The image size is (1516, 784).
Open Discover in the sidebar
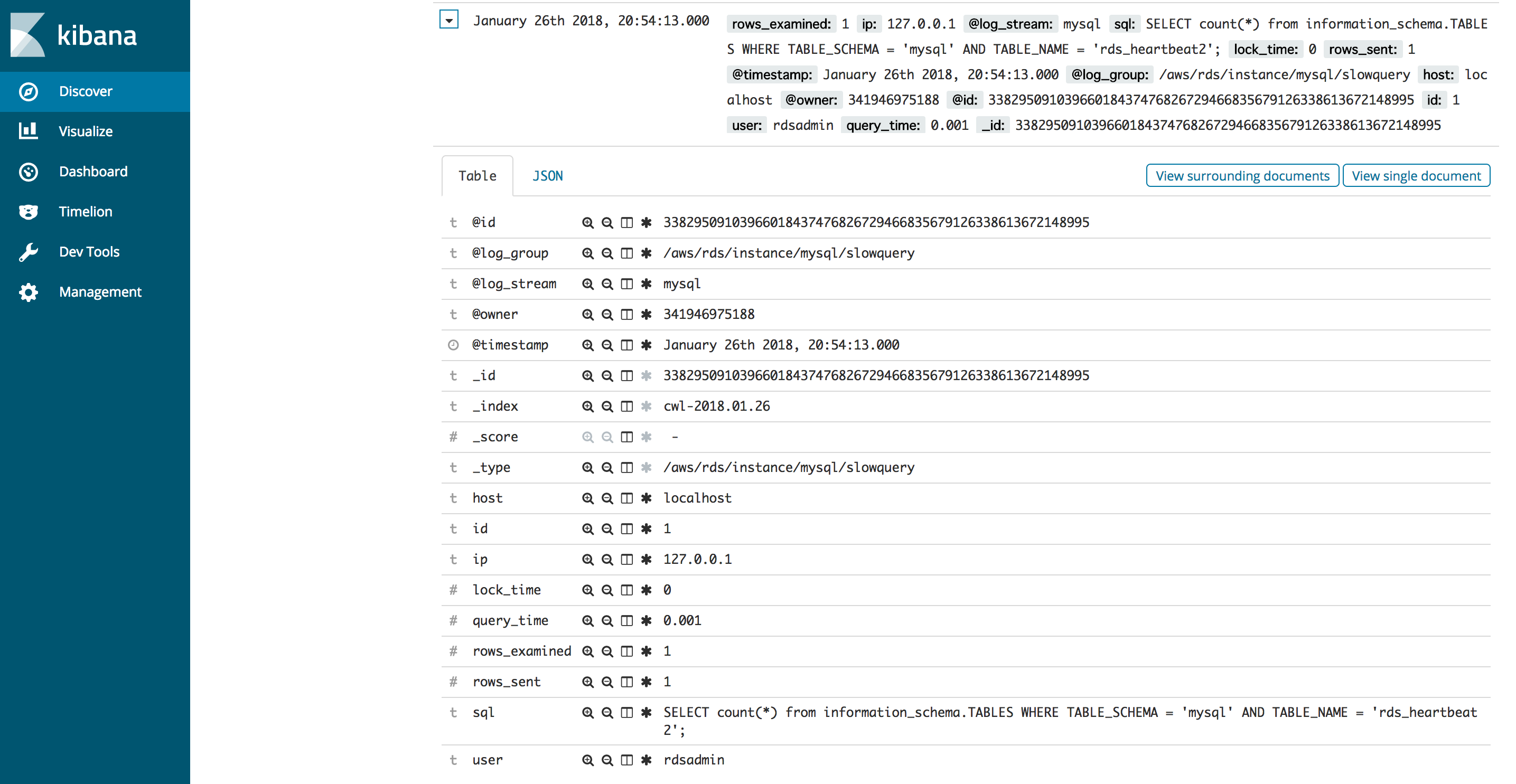[x=95, y=91]
